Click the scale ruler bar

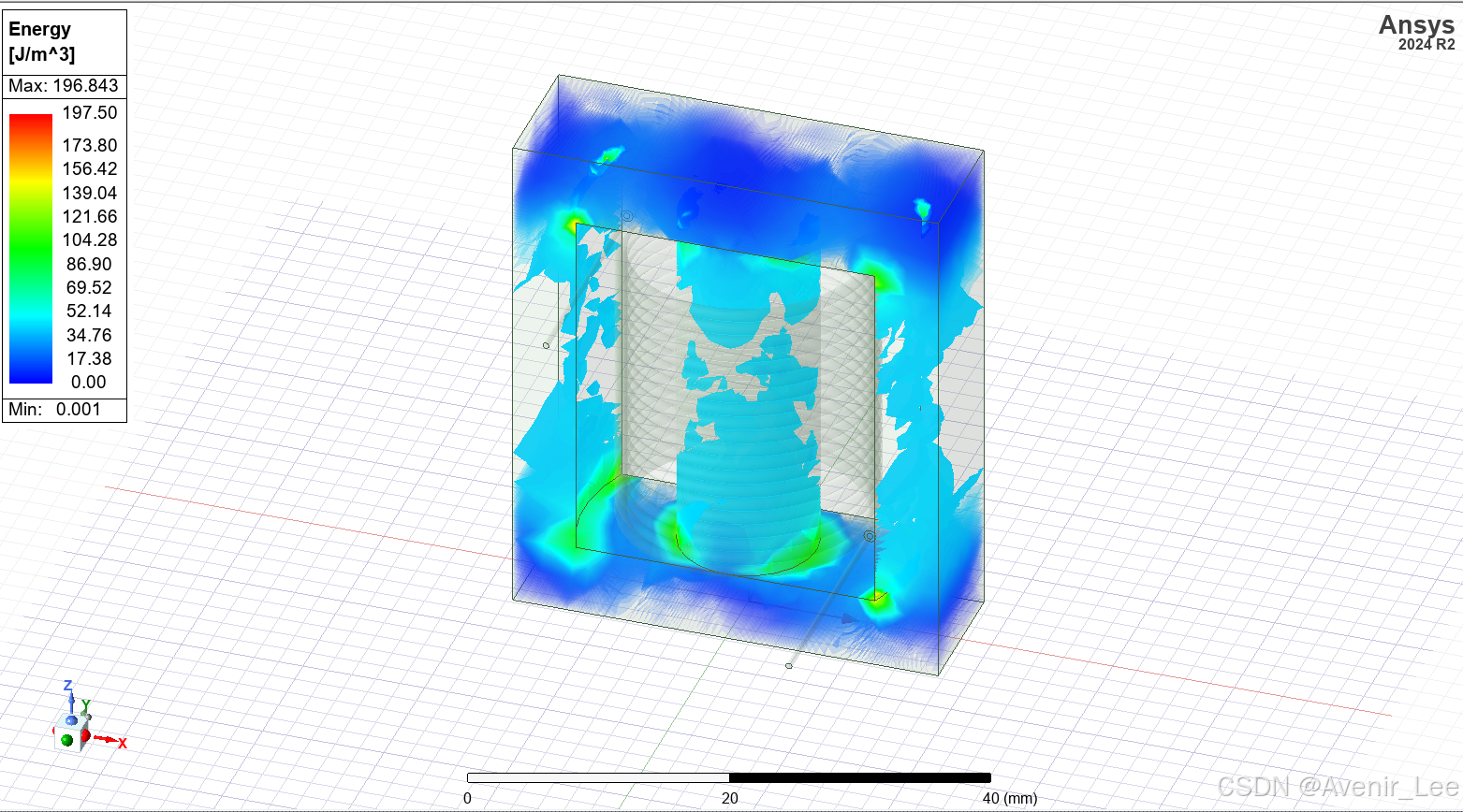728,777
